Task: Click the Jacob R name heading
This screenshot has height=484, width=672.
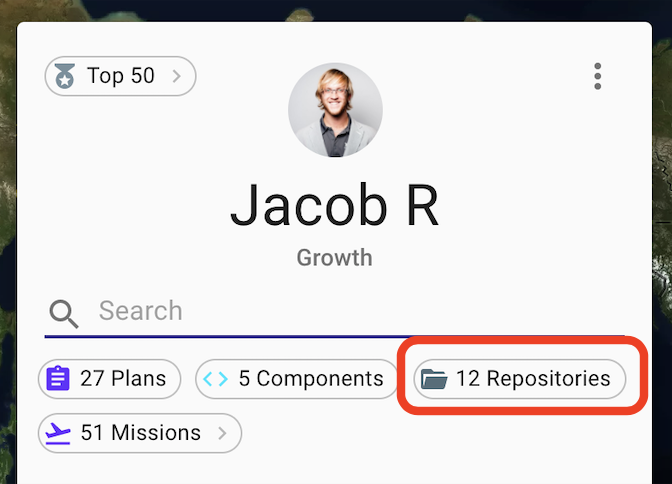Action: click(x=335, y=205)
